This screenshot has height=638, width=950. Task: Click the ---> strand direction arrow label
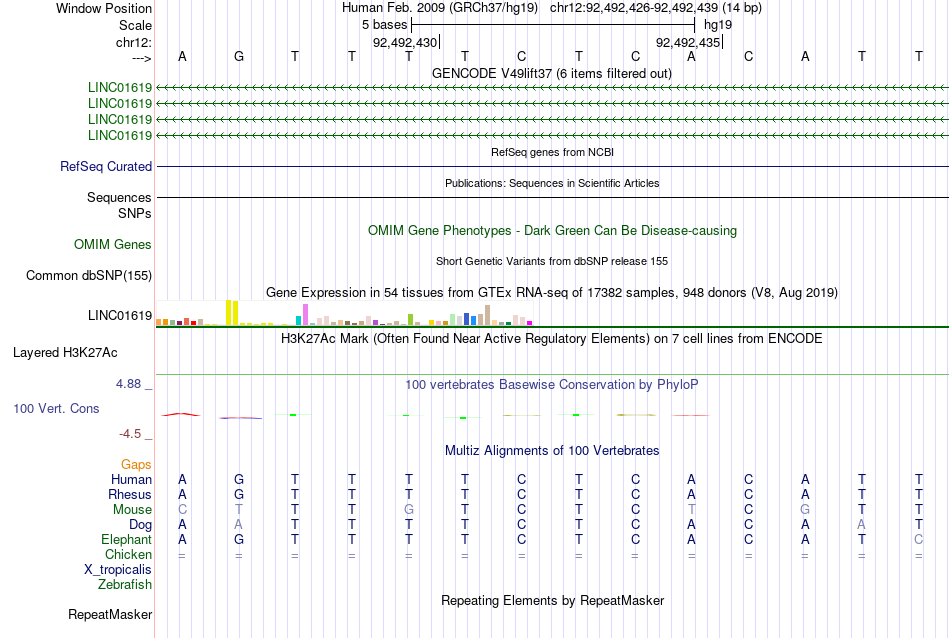pos(142,58)
